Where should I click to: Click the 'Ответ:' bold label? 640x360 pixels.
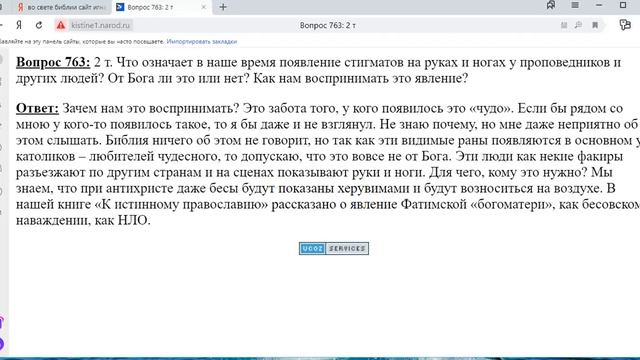(37, 109)
